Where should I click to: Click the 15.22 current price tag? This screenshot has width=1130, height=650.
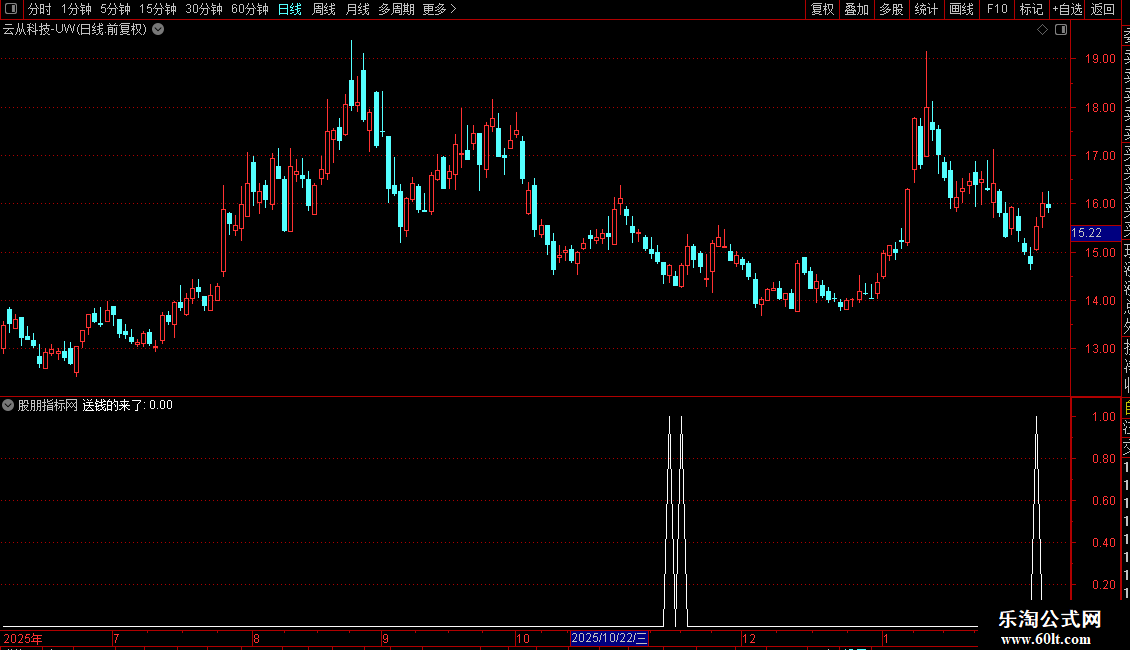pos(1095,233)
